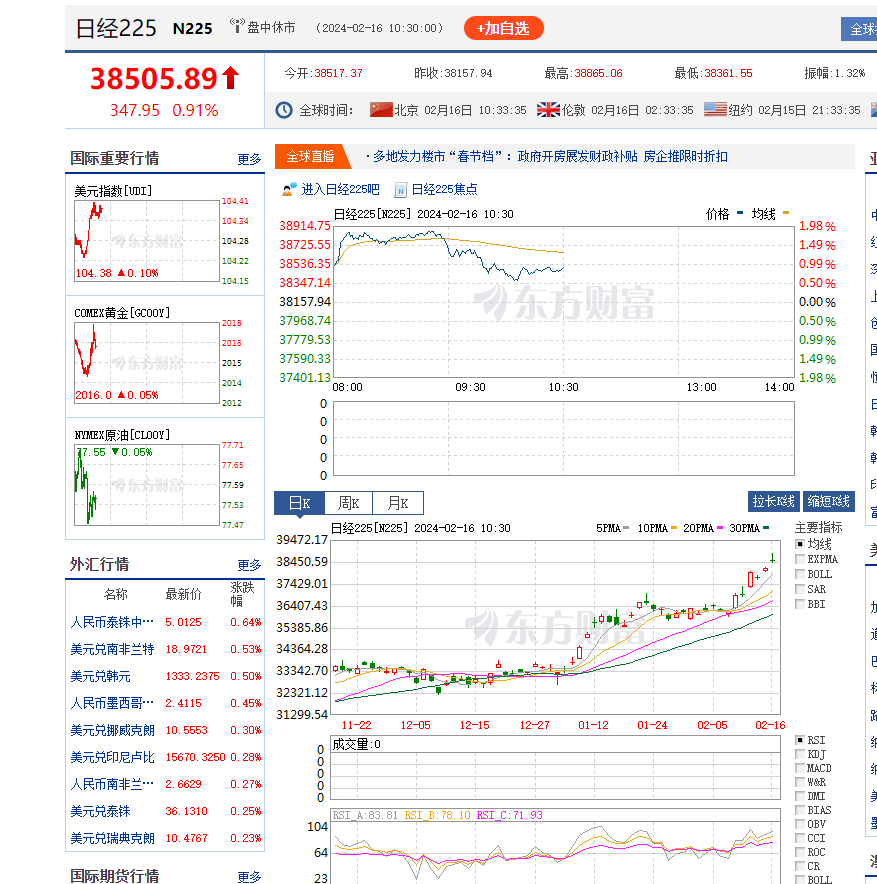Click the user chat icon before 进入日经225吧
The image size is (877, 884).
click(x=289, y=189)
